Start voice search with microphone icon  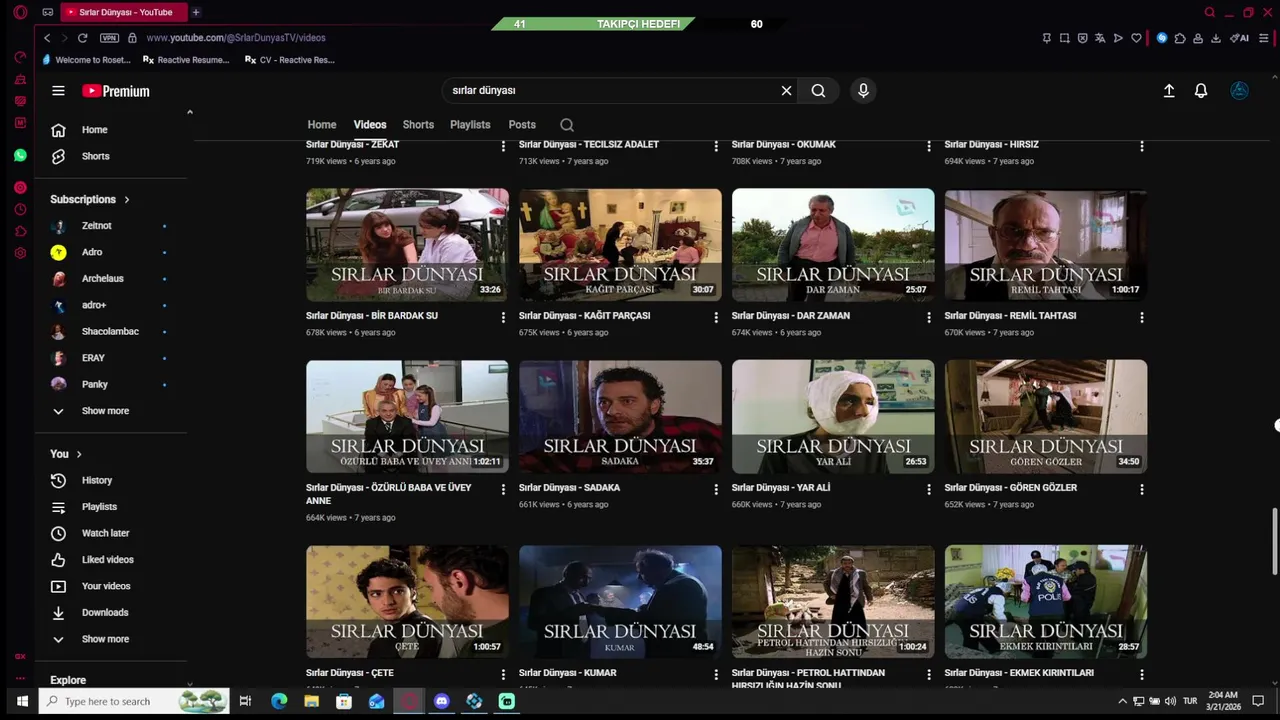863,91
